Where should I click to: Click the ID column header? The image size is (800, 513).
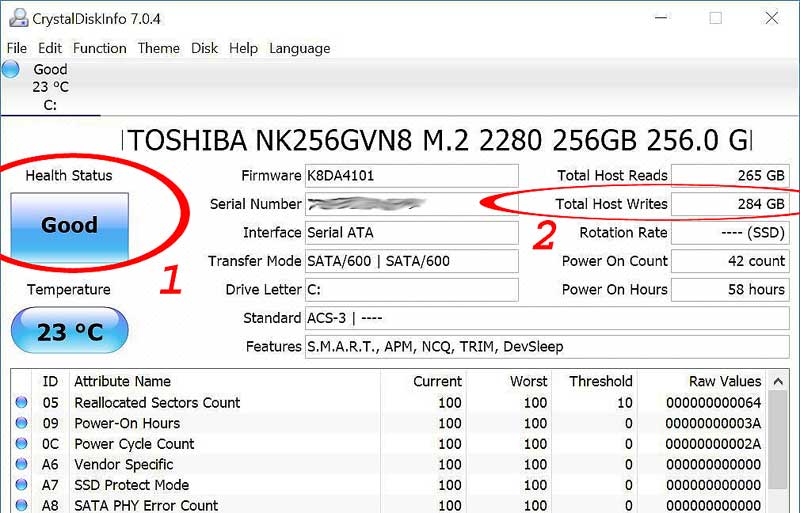(x=50, y=381)
